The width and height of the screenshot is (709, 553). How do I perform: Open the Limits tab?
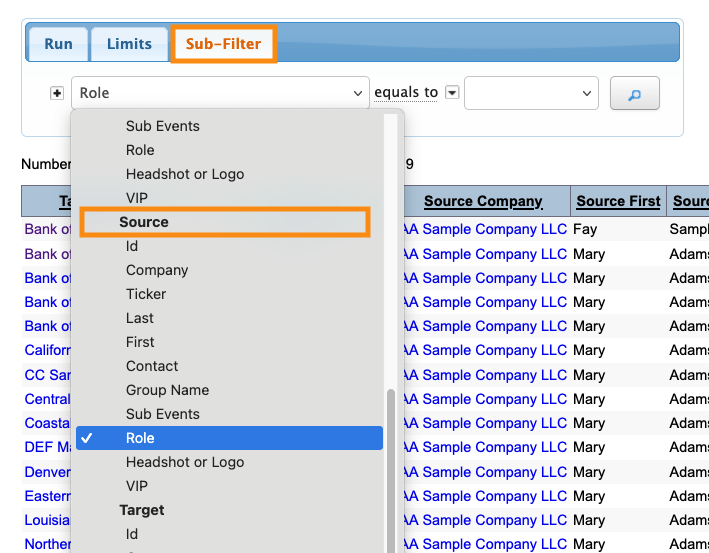129,44
